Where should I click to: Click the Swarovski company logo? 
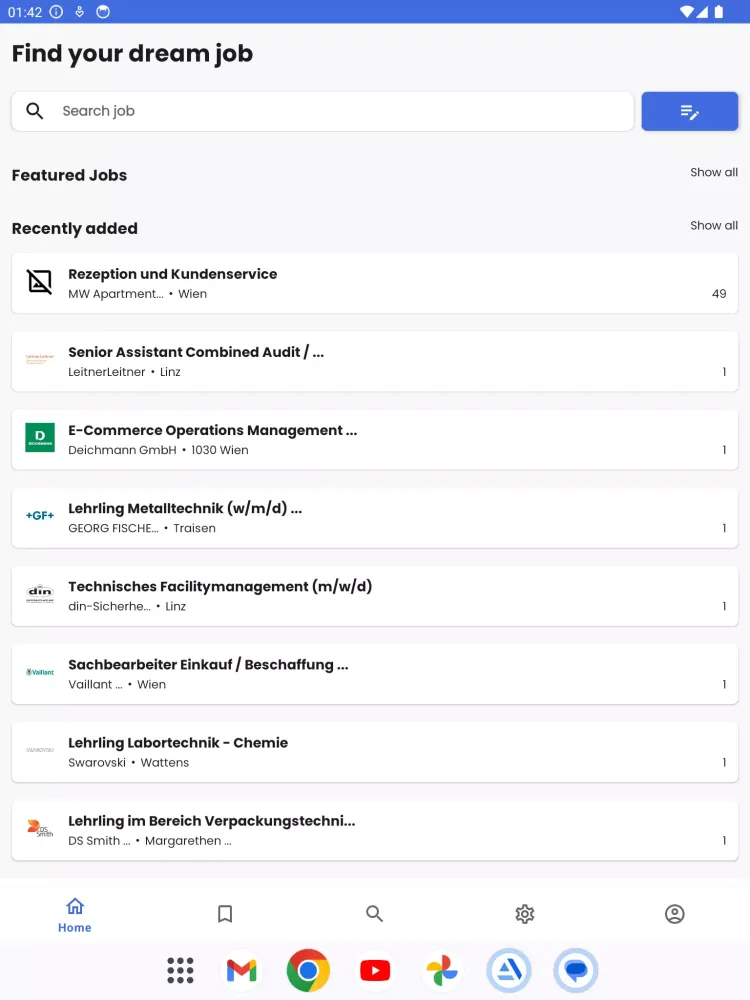(40, 751)
